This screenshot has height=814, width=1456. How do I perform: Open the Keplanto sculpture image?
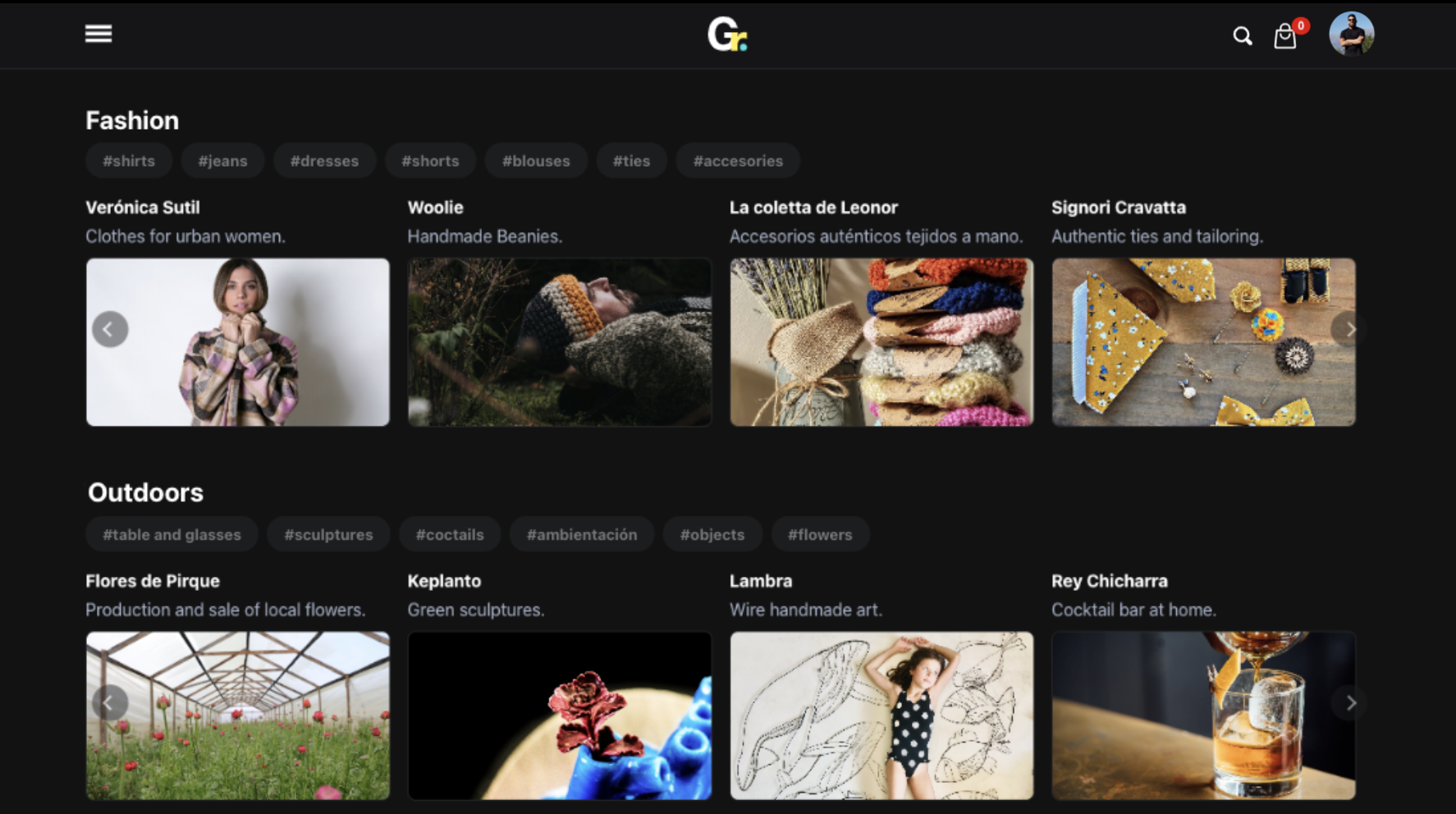tap(560, 715)
